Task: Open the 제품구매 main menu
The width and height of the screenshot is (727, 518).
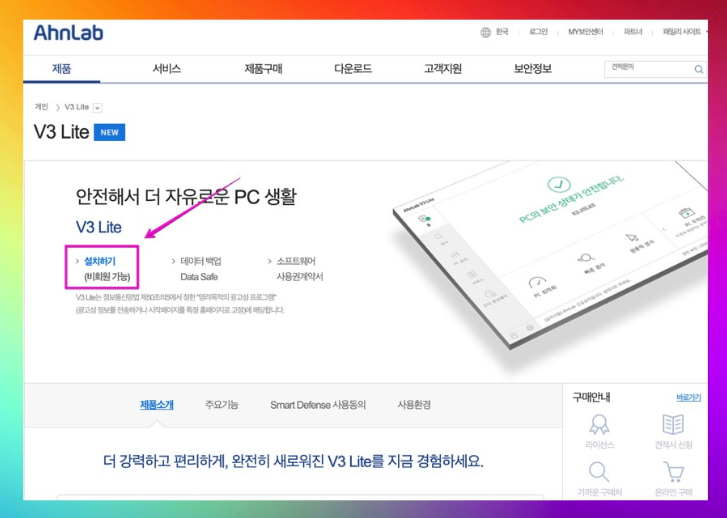Action: [x=263, y=69]
